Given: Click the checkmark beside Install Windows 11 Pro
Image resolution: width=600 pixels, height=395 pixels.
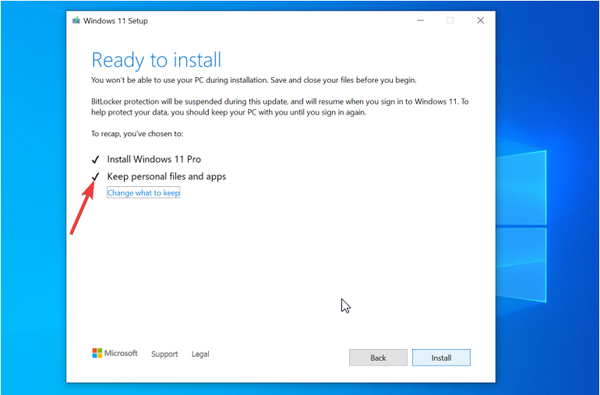Looking at the screenshot, I should 95,159.
